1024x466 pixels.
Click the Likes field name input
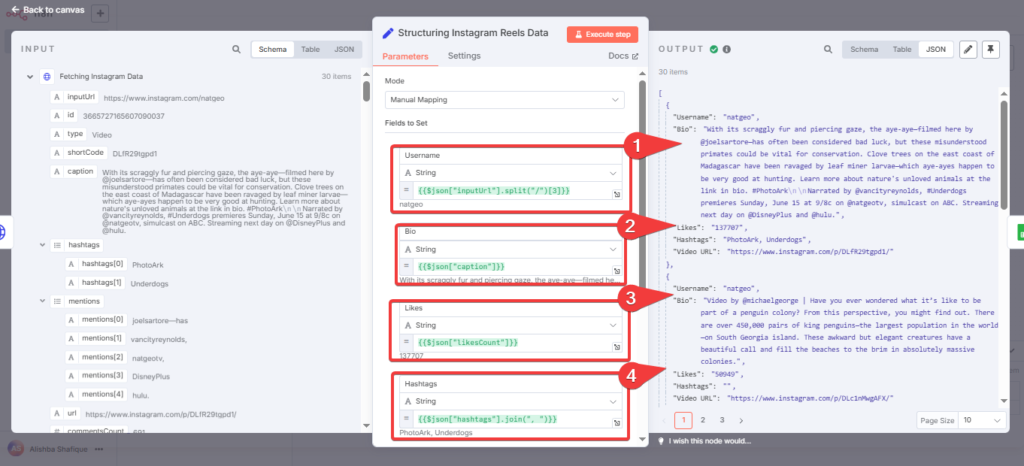510,307
